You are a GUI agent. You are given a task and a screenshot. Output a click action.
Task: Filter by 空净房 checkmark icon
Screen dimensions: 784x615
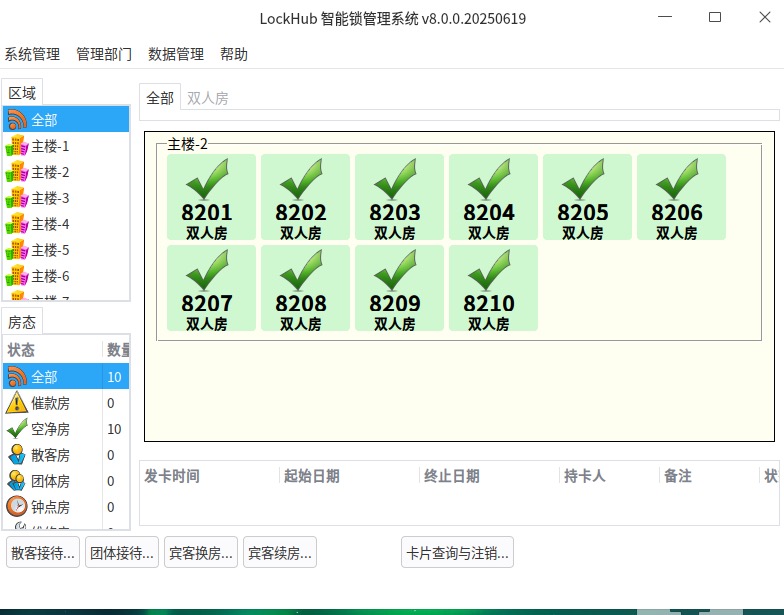pos(17,429)
